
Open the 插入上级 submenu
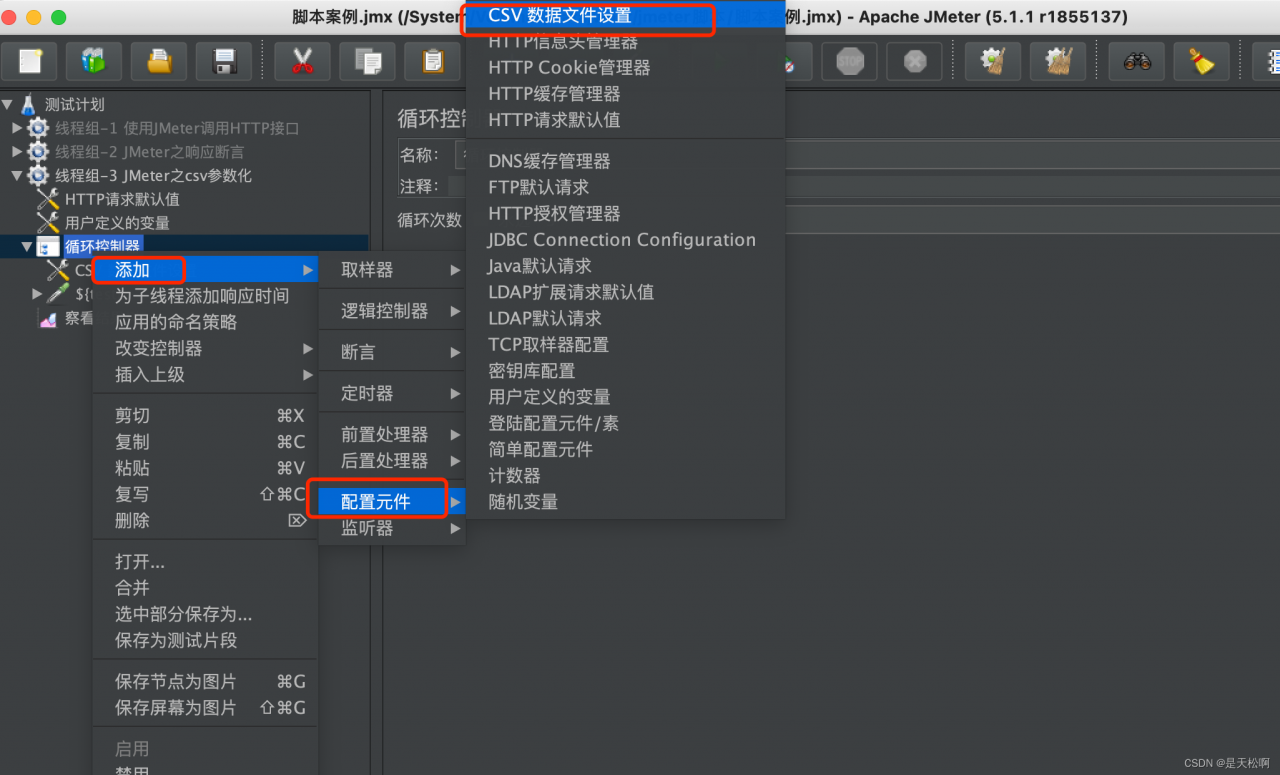tap(205, 374)
